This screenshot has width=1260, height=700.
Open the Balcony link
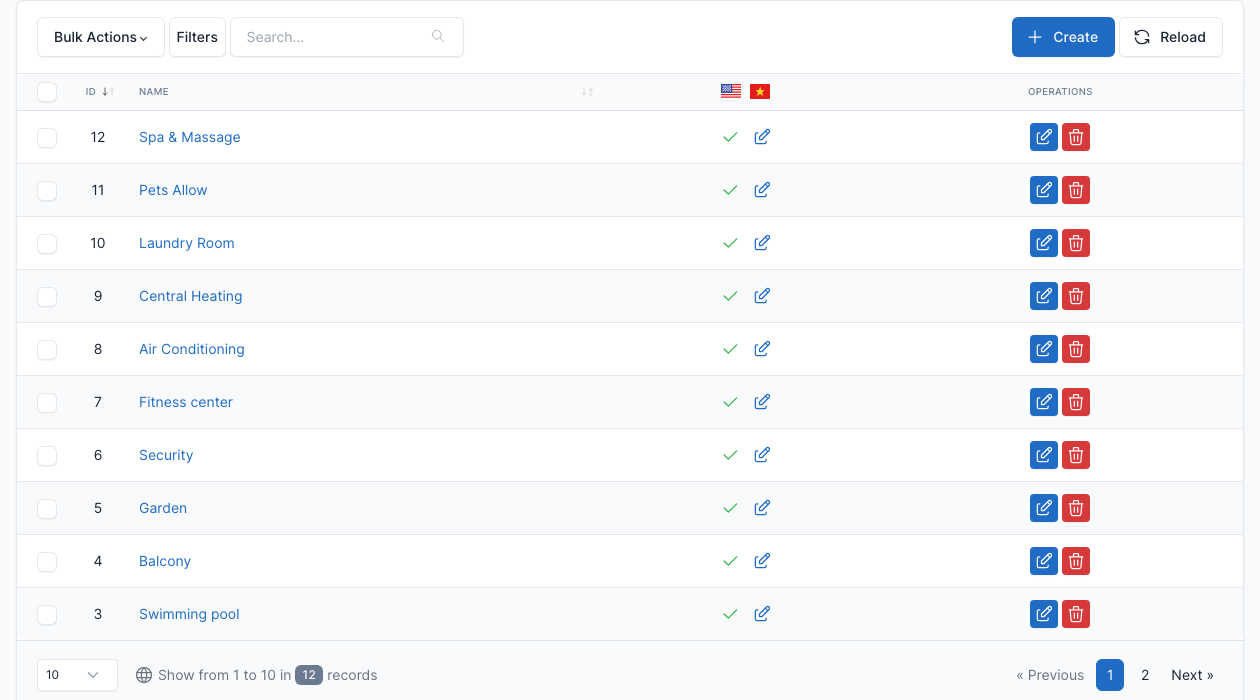click(165, 561)
